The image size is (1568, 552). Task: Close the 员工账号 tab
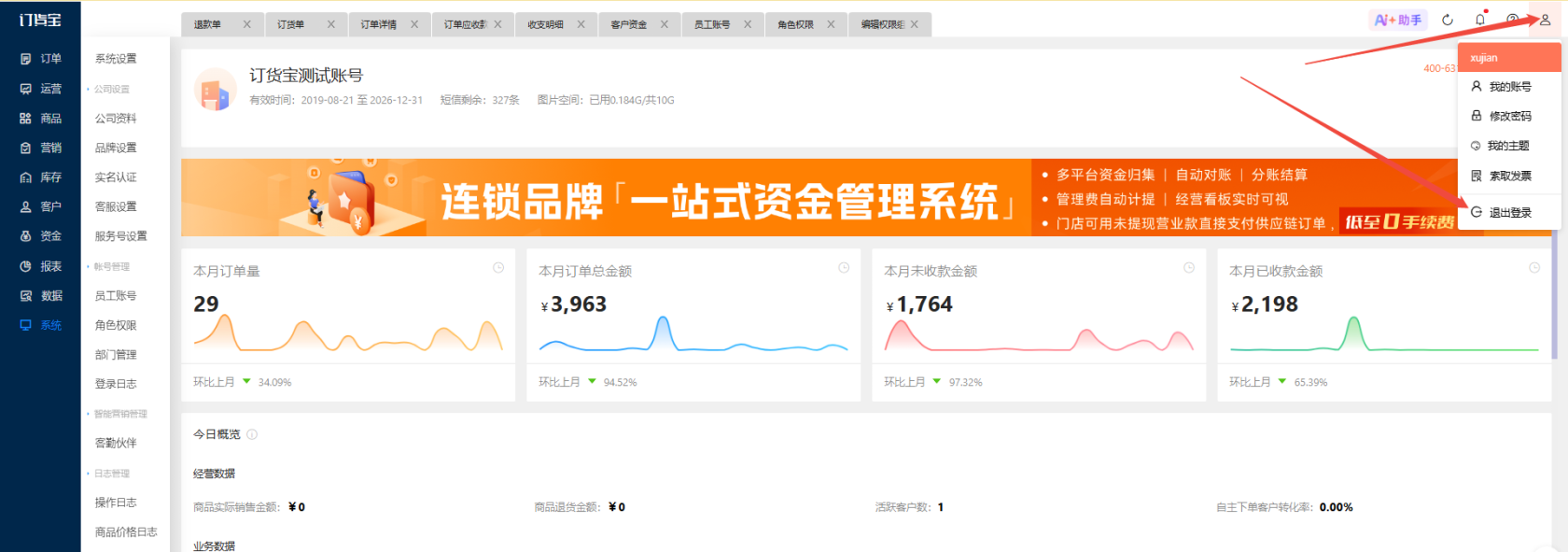coord(748,24)
